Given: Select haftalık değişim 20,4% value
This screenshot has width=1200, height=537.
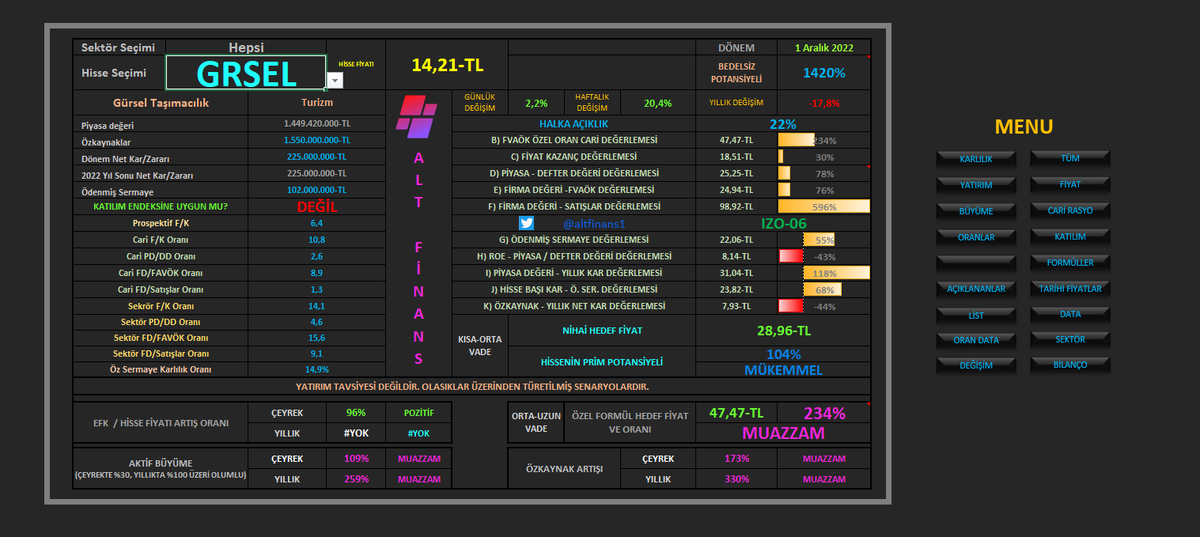Looking at the screenshot, I should (658, 103).
